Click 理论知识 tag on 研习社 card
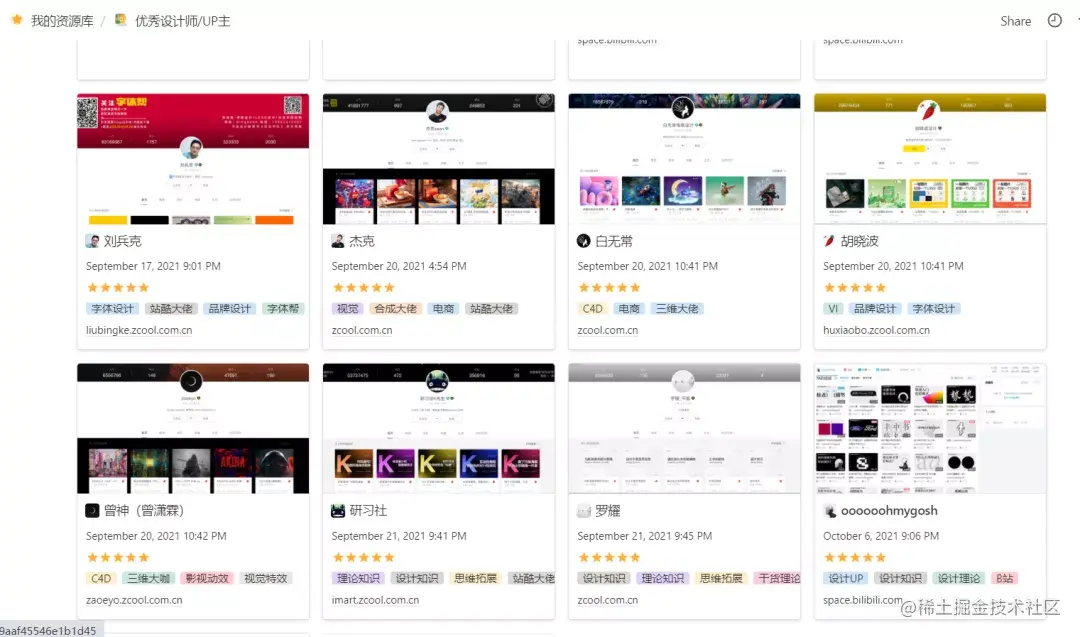The width and height of the screenshot is (1080, 637). pyautogui.click(x=358, y=578)
